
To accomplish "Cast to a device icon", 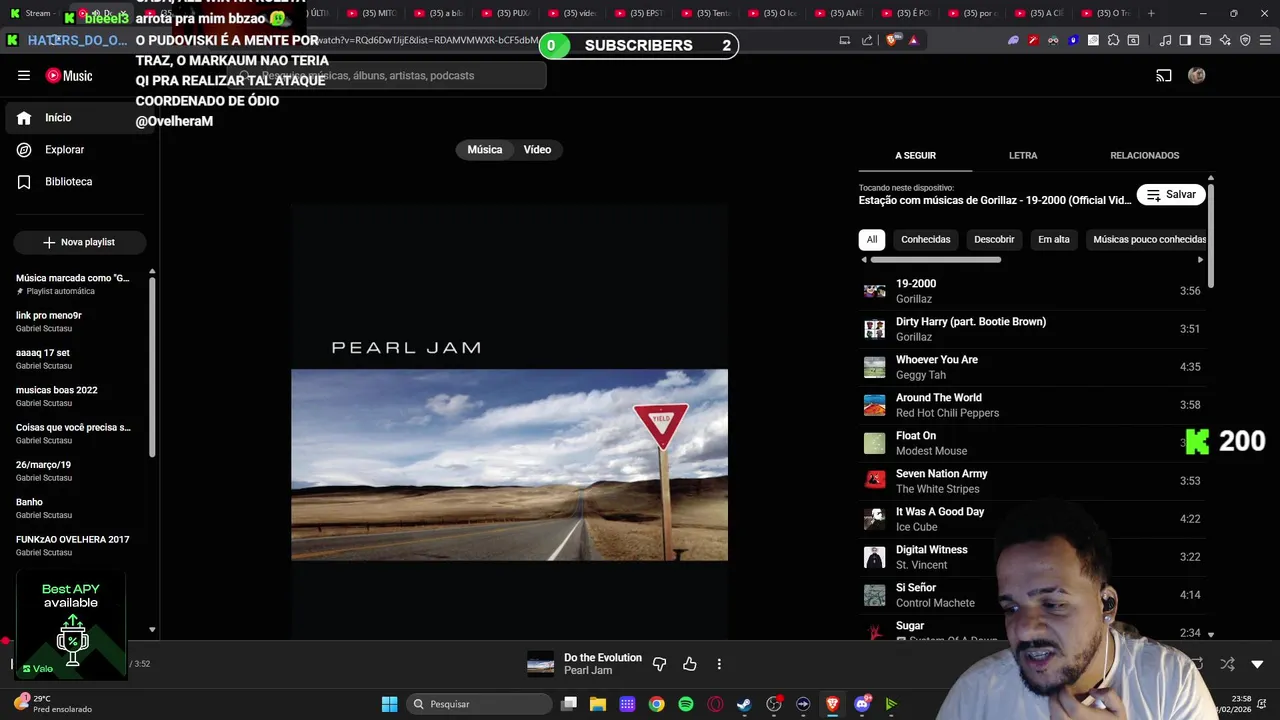I will click(1164, 76).
